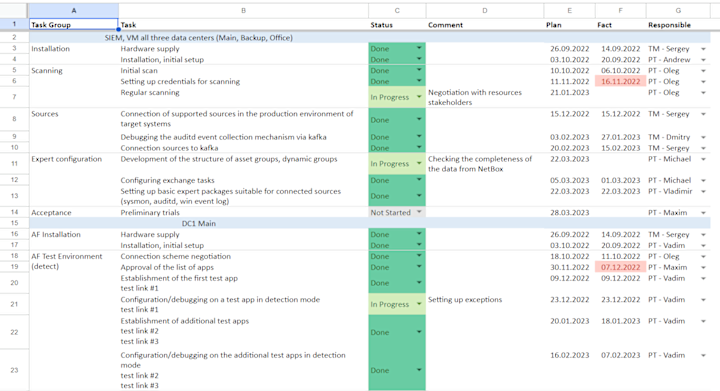The height and width of the screenshot is (391, 720).
Task: Click the Responsible header cell
Action: (678, 25)
